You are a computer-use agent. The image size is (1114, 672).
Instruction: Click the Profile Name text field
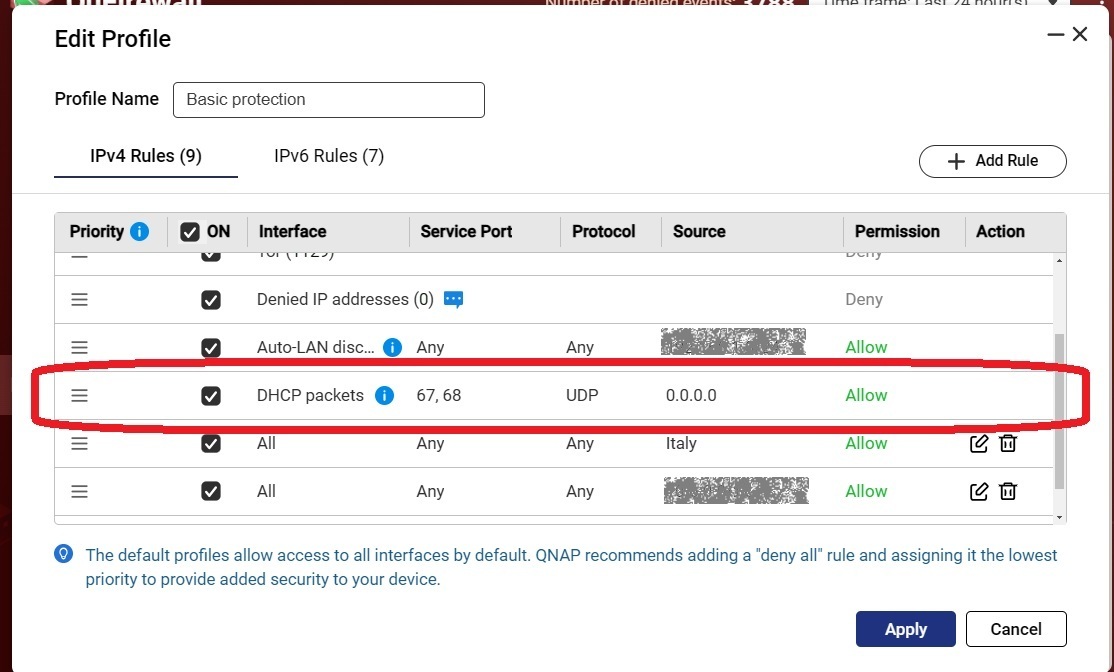[328, 100]
